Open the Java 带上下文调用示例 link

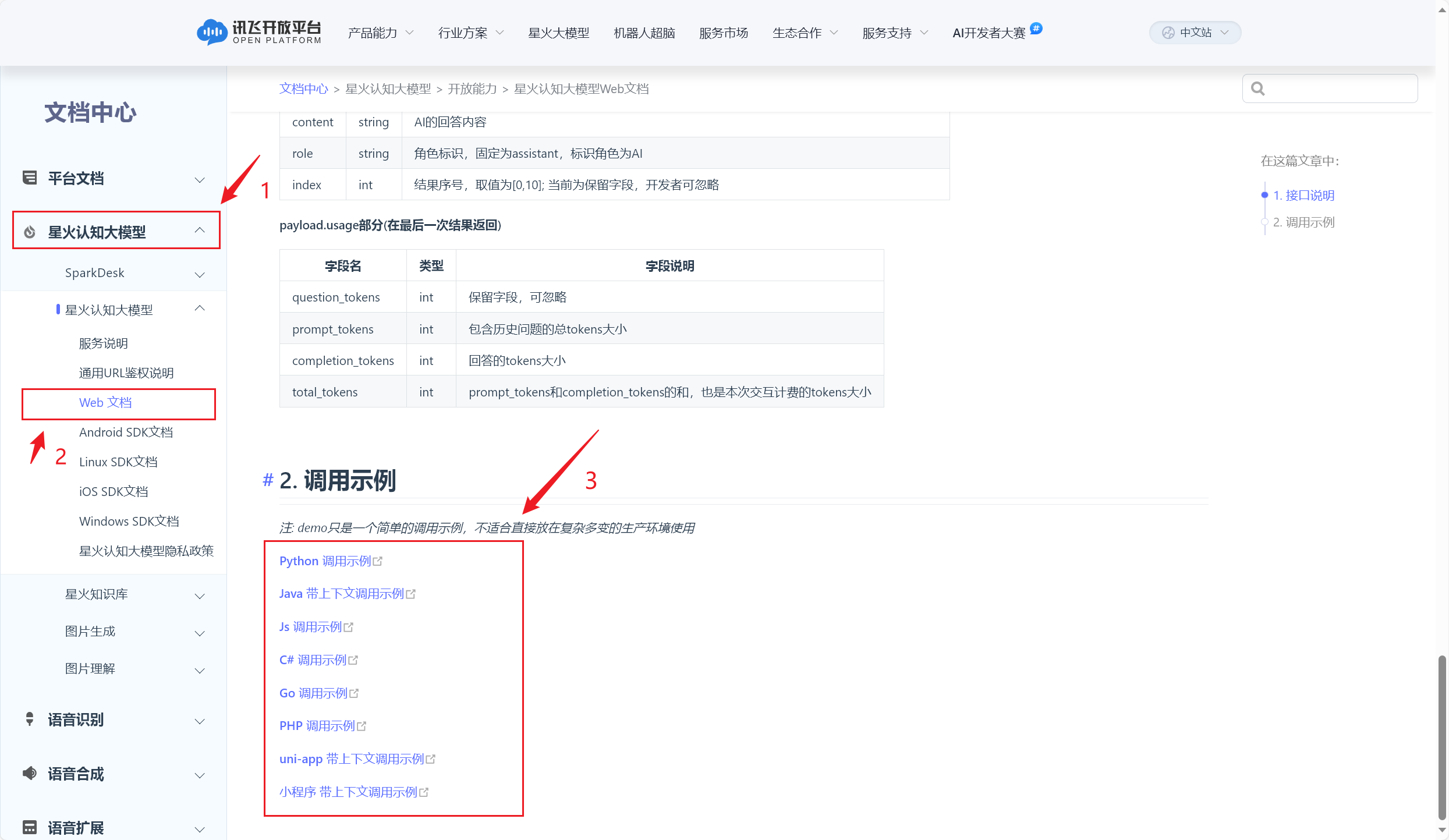[342, 594]
